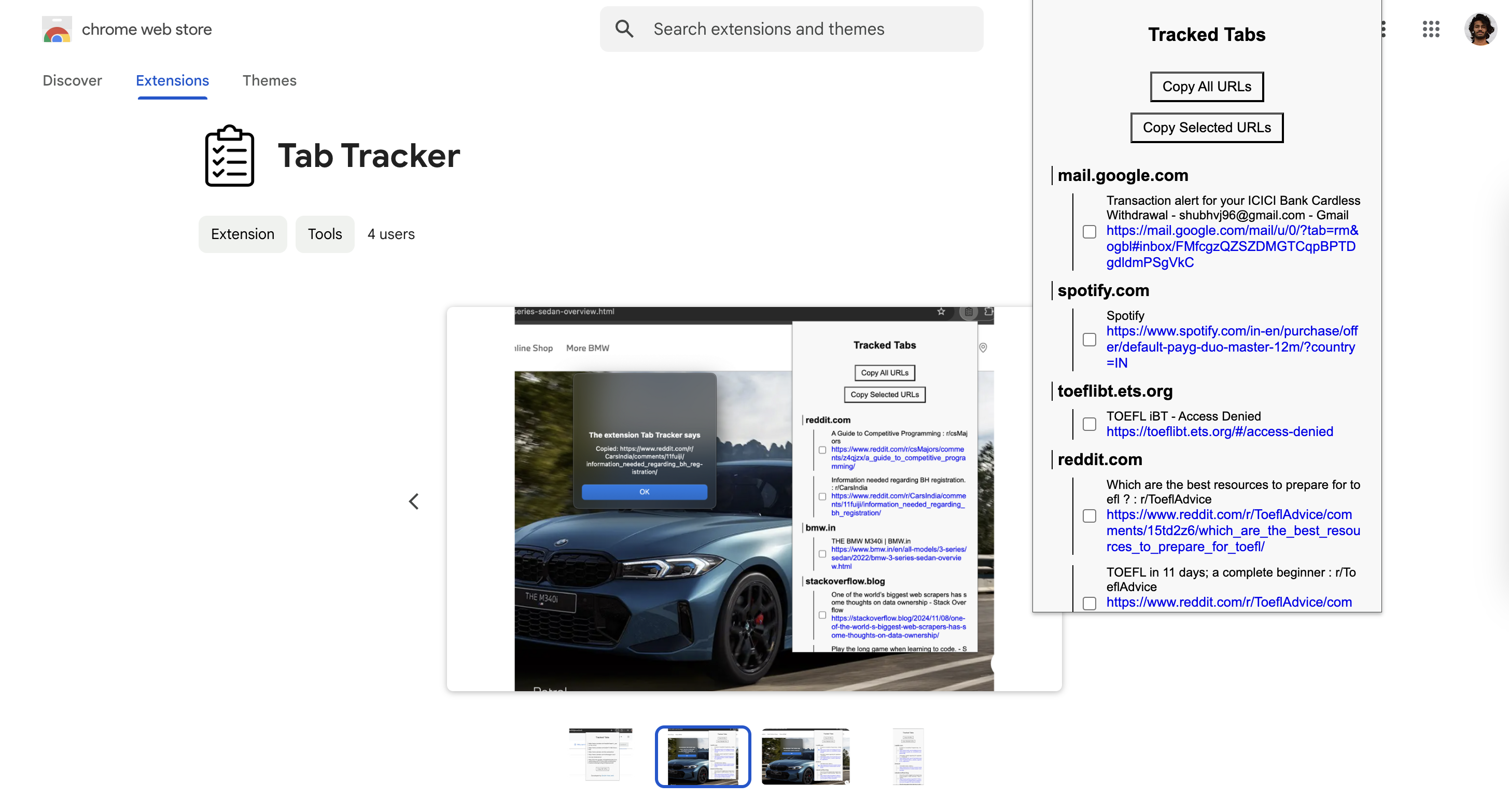Open the user account avatar
The image size is (1509, 812).
pos(1480,29)
